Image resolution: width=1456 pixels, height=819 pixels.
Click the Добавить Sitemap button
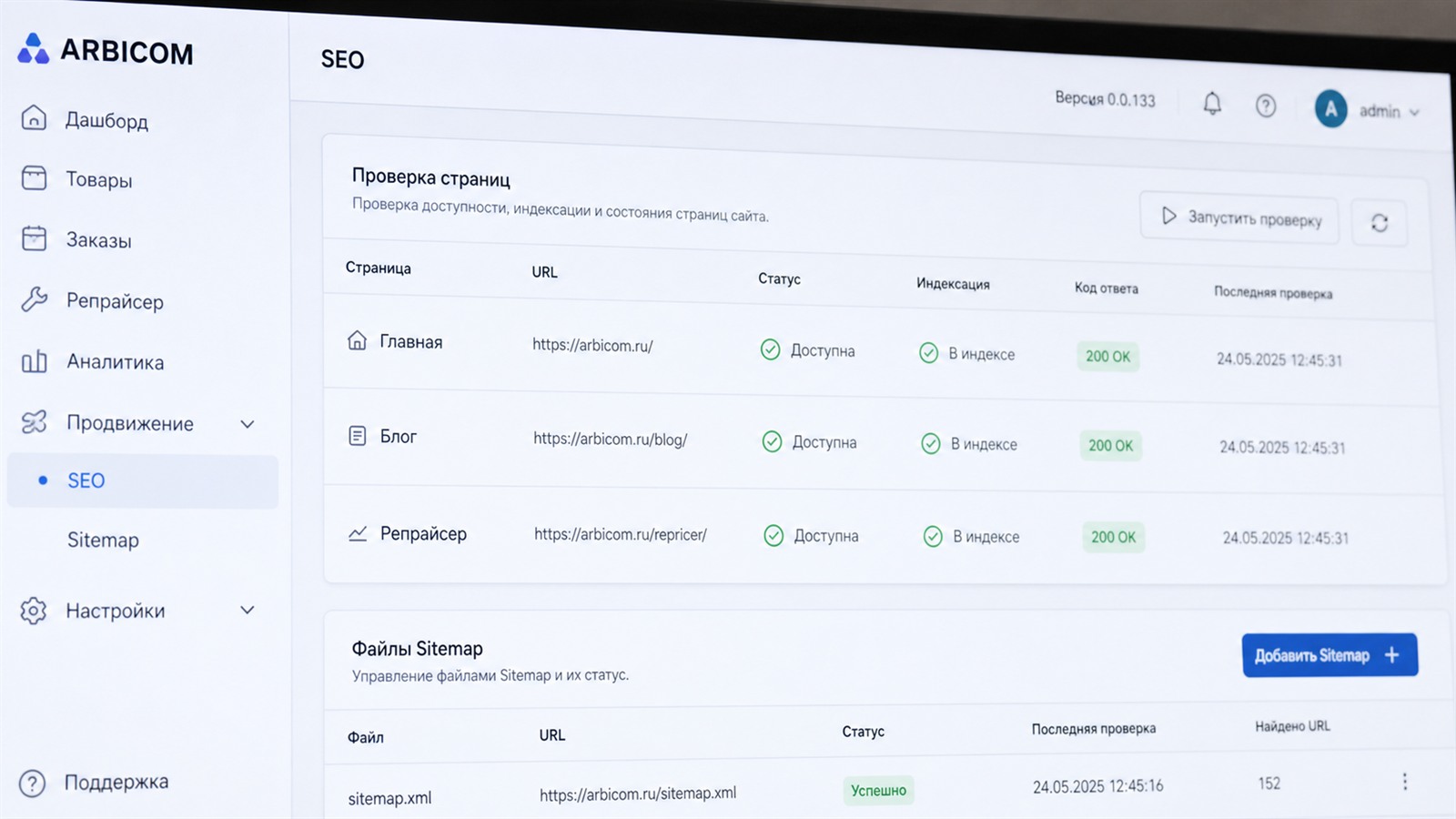tap(1330, 655)
